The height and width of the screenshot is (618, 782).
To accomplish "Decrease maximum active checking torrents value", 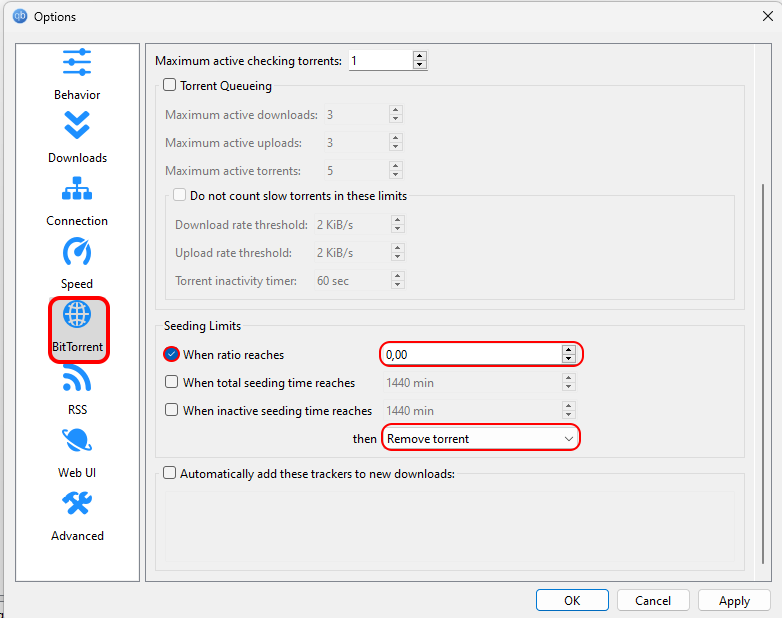I will (x=420, y=65).
